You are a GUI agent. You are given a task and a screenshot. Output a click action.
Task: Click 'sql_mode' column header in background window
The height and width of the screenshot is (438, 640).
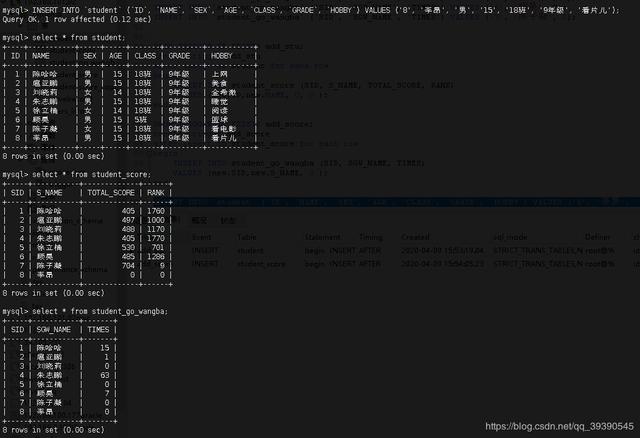(x=510, y=237)
